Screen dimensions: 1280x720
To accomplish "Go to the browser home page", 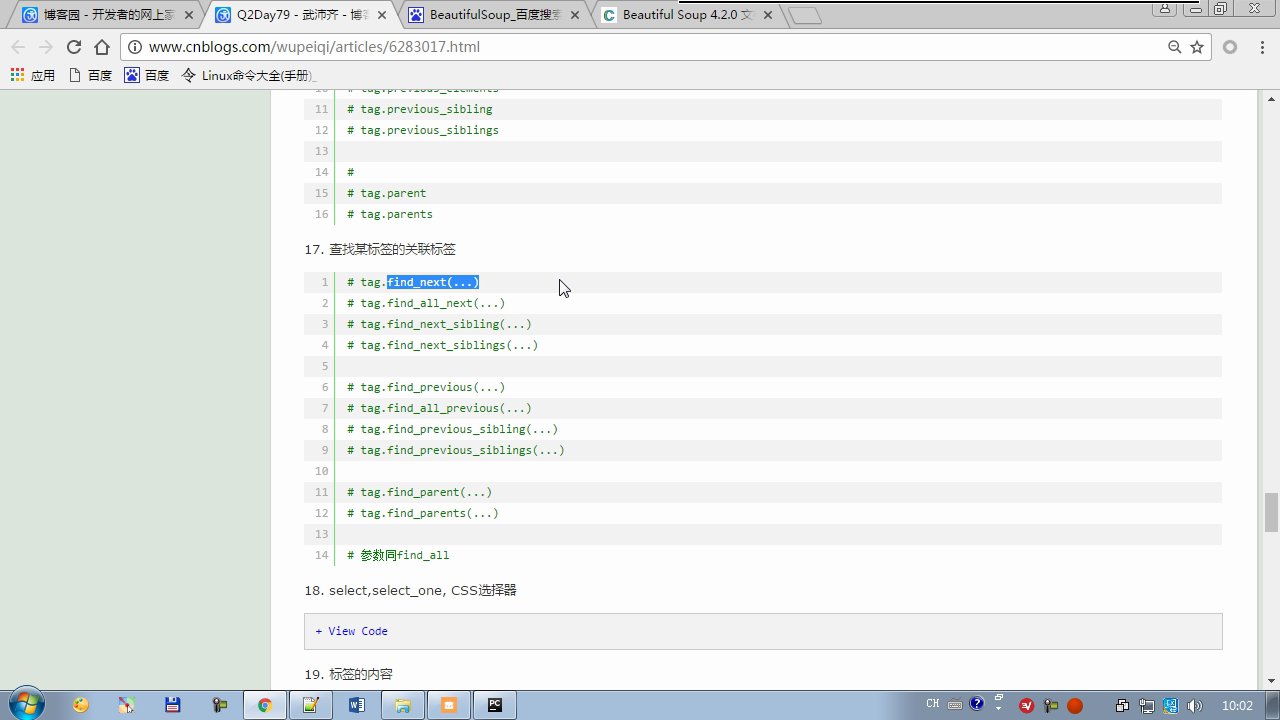I will [101, 47].
